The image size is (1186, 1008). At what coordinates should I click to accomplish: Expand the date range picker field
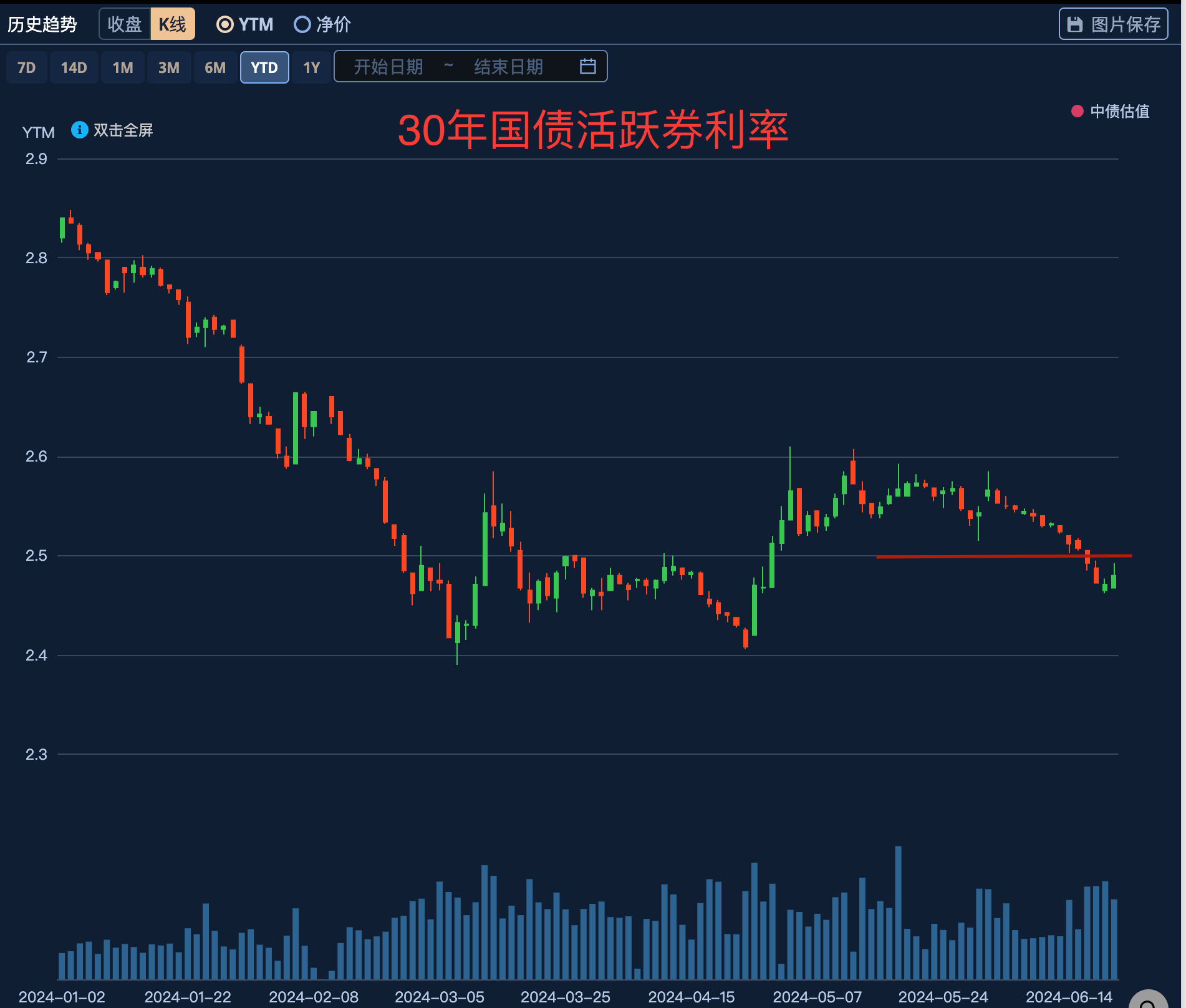click(471, 66)
